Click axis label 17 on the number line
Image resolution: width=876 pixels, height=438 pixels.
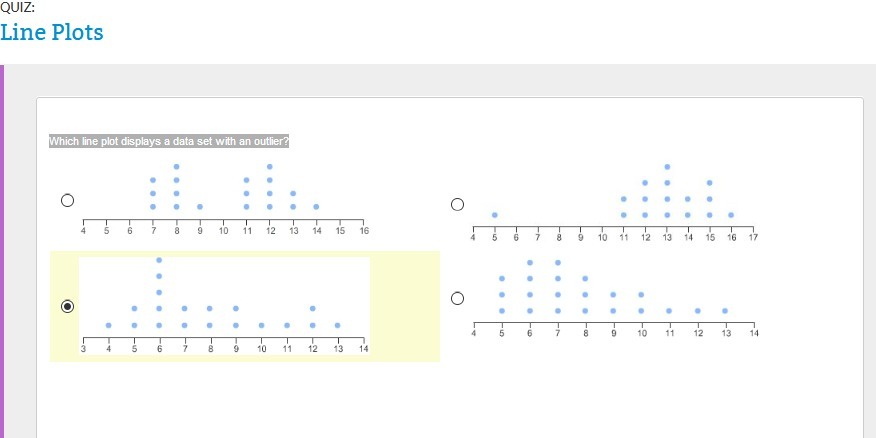753,238
